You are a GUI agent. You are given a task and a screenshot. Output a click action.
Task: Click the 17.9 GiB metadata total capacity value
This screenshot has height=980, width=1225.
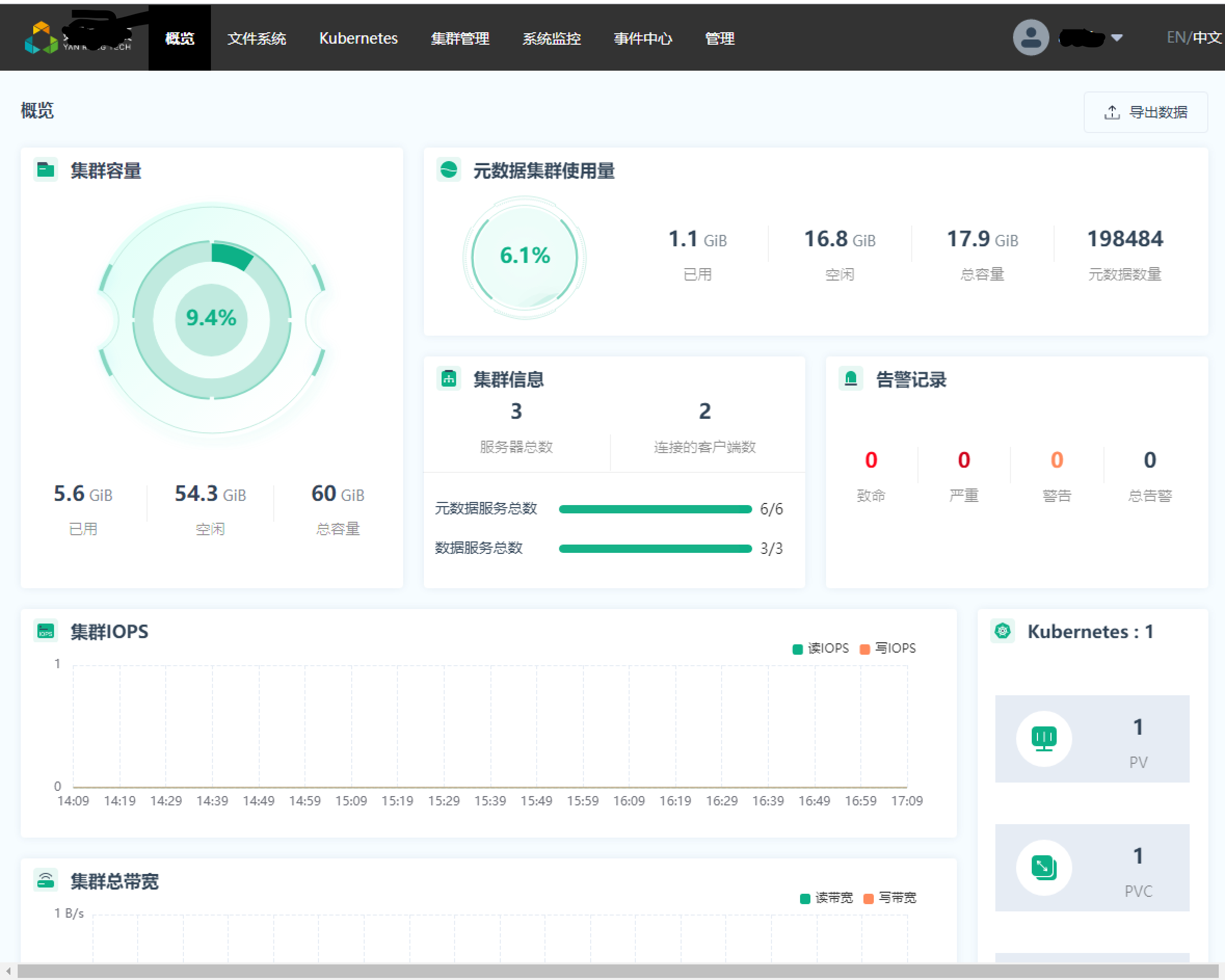pos(982,239)
